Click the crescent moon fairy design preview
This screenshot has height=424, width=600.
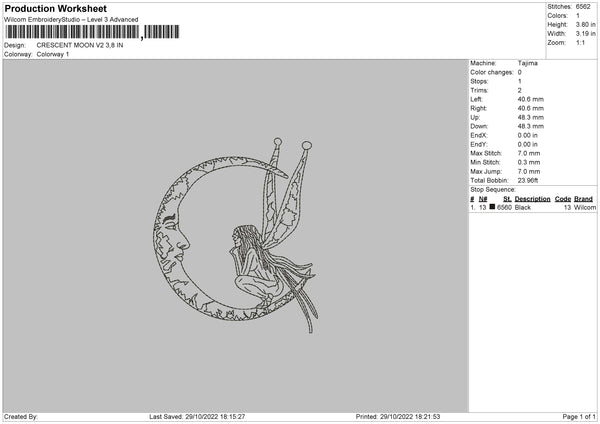pyautogui.click(x=235, y=235)
